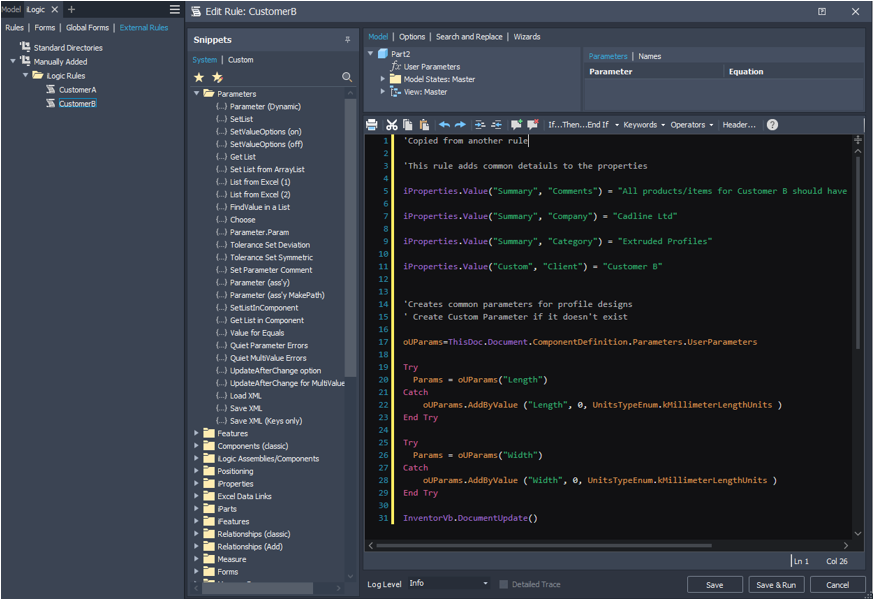Click split editor handle above scrollbar
This screenshot has width=873, height=599.
[x=858, y=140]
